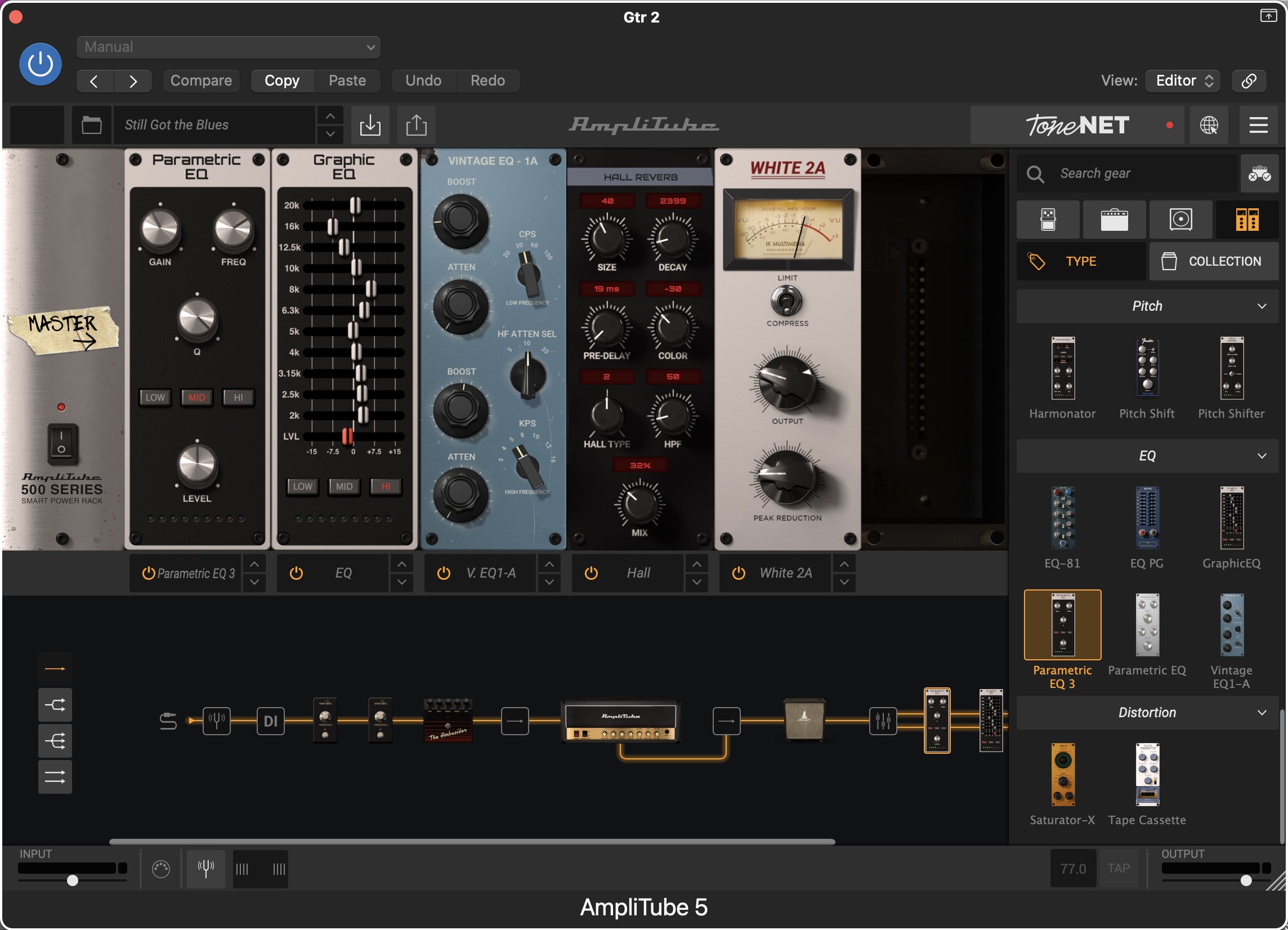Click the palette icon in bottom bar
The image size is (1288, 930).
(x=160, y=869)
